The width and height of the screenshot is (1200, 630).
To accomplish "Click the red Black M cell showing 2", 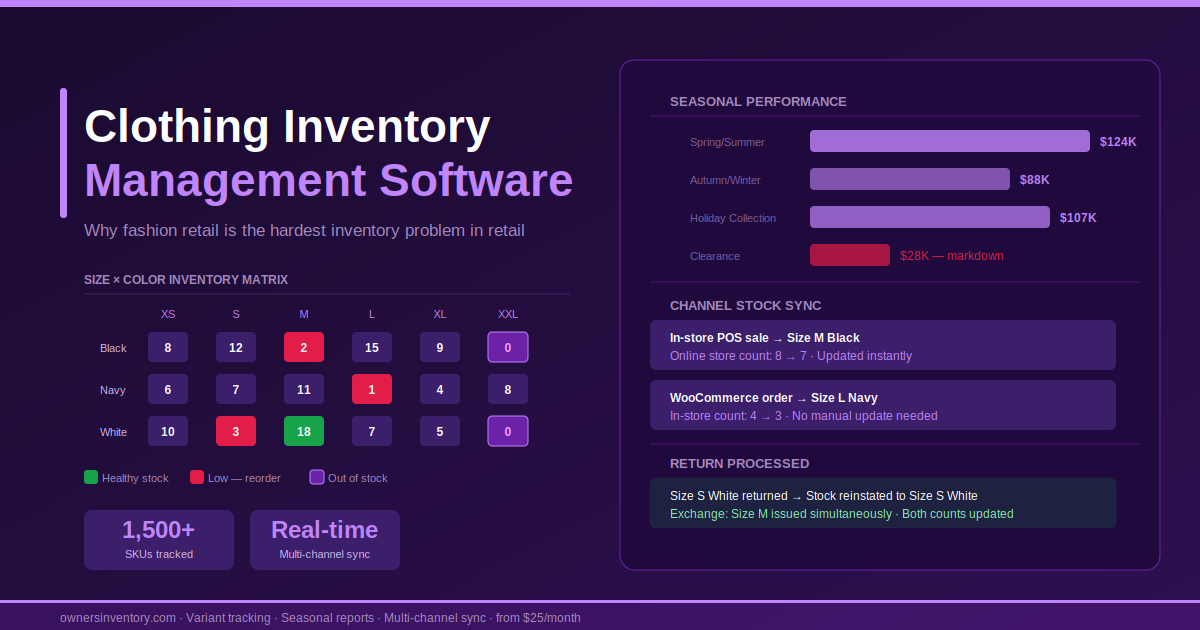I will click(304, 347).
